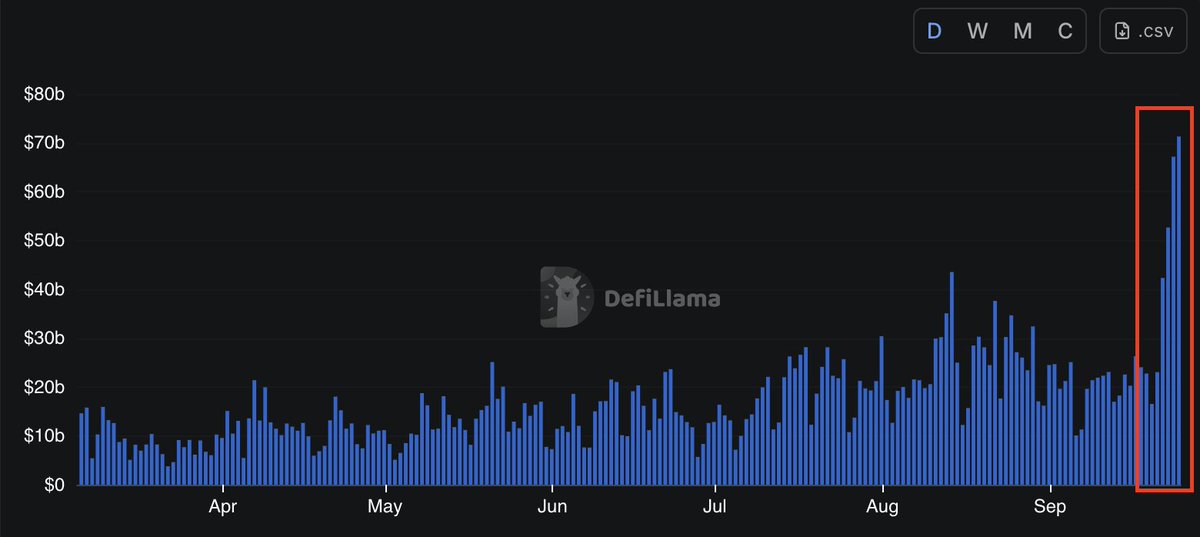The height and width of the screenshot is (537, 1200).
Task: Download data as .csv
Action: pos(1143,31)
